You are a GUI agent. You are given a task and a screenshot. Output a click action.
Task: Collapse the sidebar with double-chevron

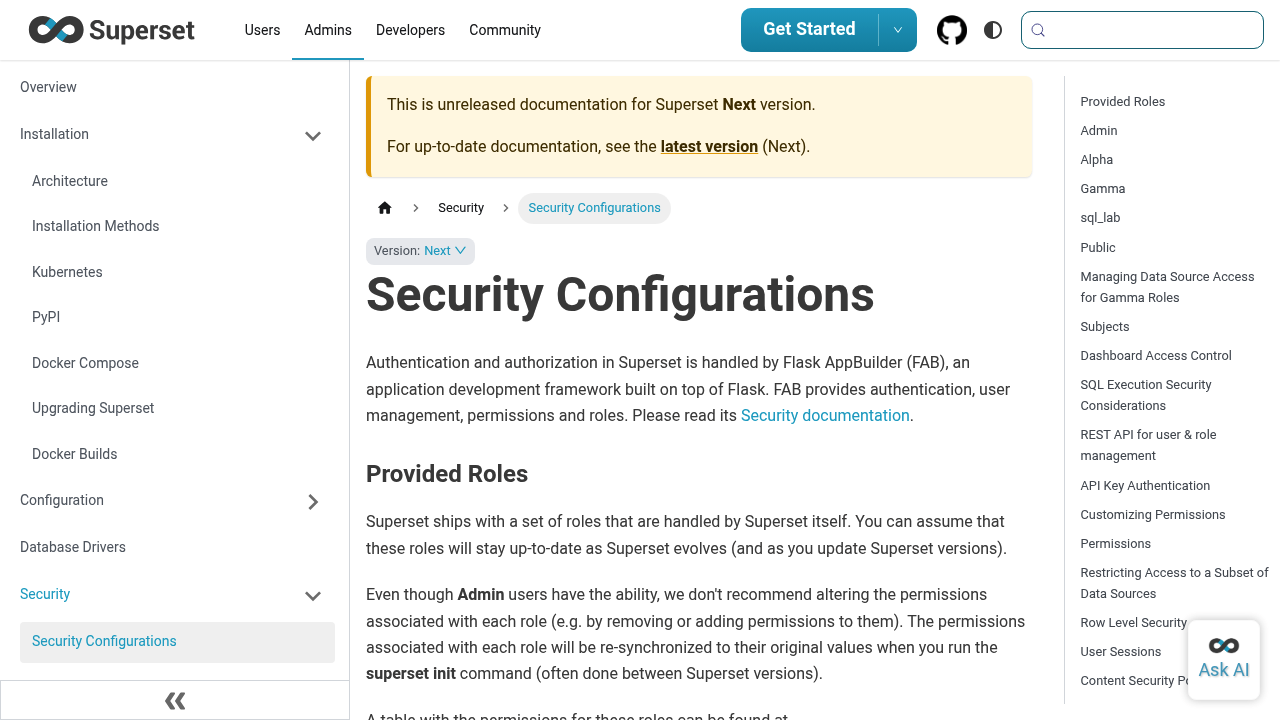tap(175, 701)
